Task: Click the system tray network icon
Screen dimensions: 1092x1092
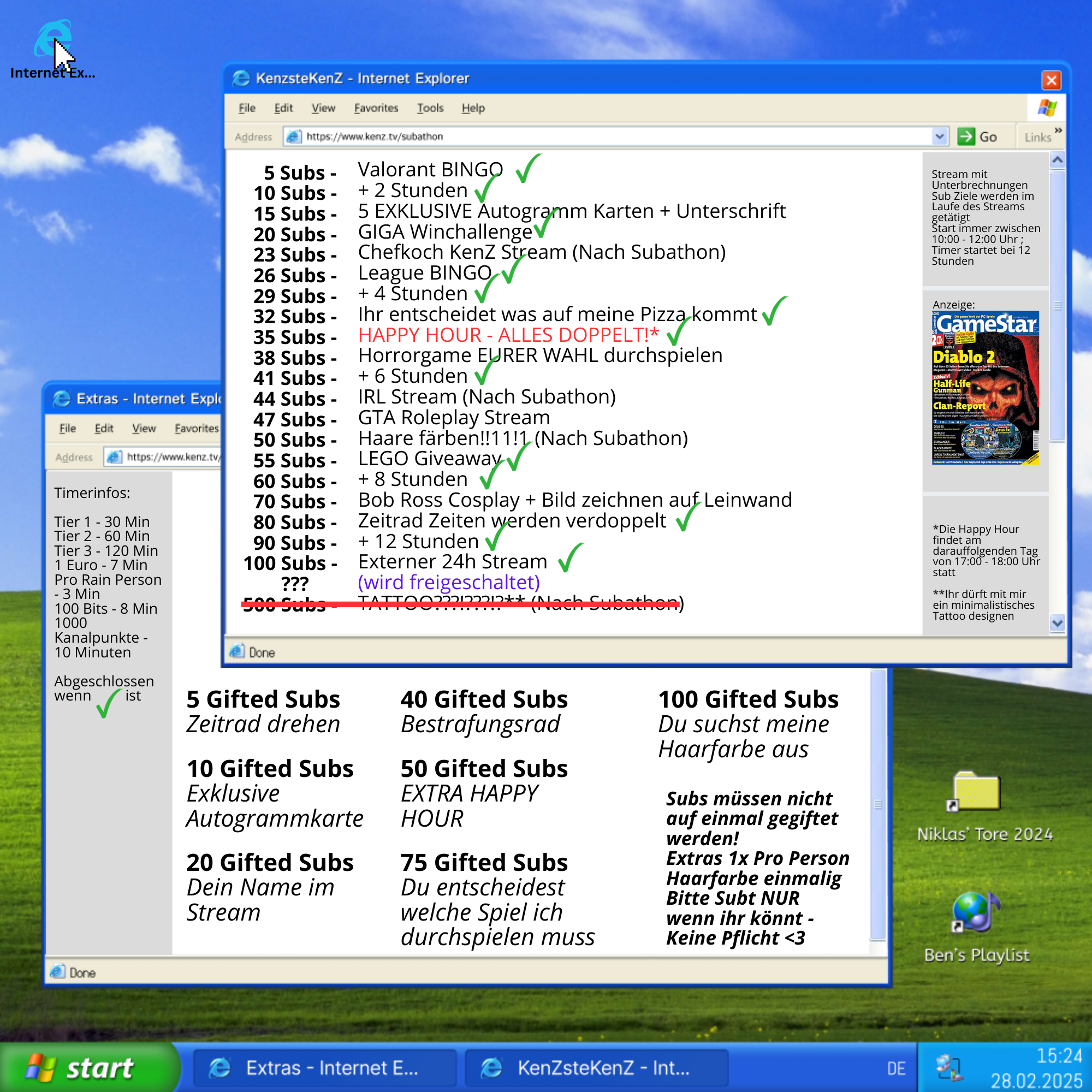Action: click(x=949, y=1066)
